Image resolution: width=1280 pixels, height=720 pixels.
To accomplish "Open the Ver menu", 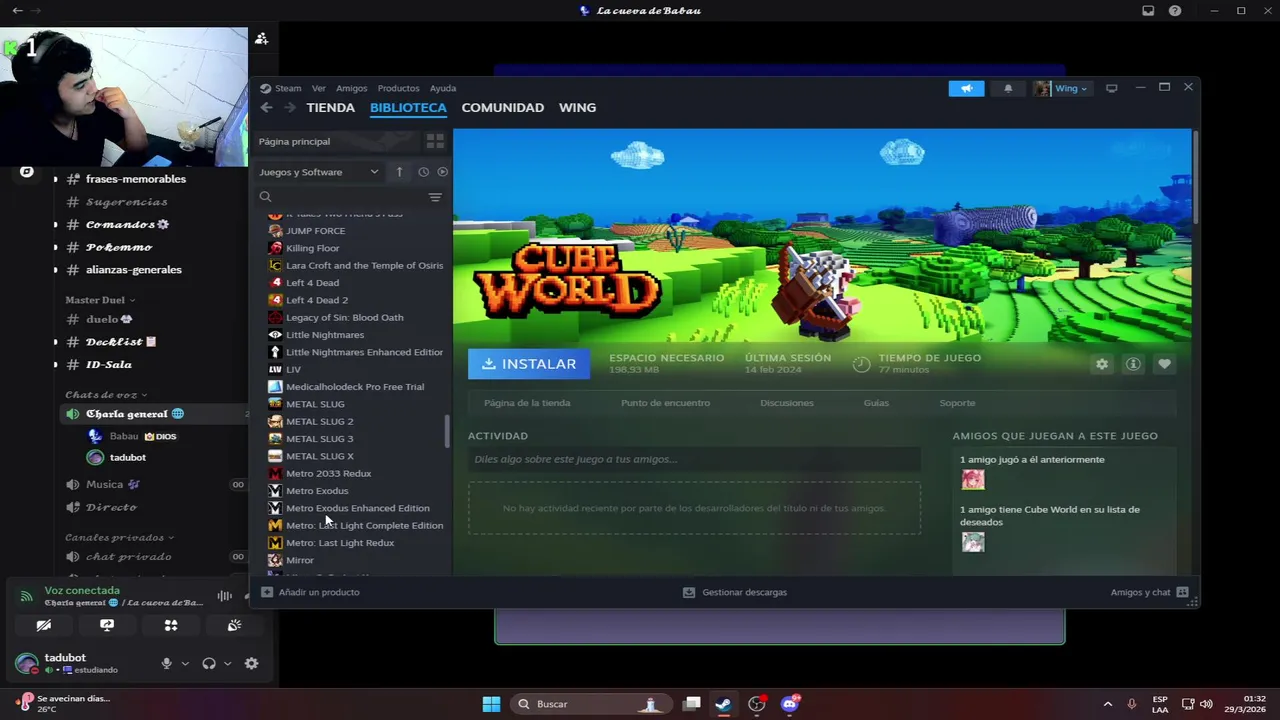I will [x=318, y=88].
